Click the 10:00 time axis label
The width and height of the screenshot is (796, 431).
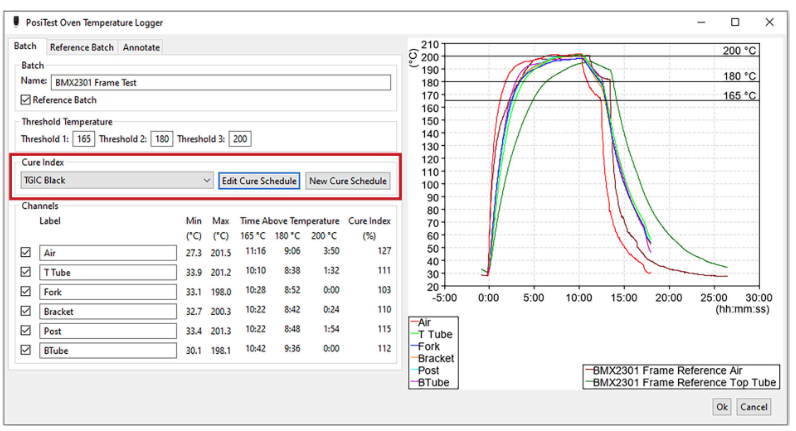tap(579, 297)
